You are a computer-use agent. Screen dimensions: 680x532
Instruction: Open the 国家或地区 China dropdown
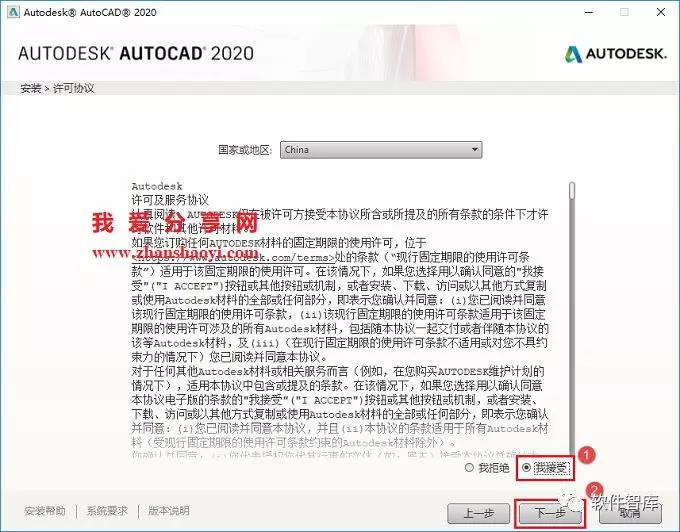[x=381, y=150]
